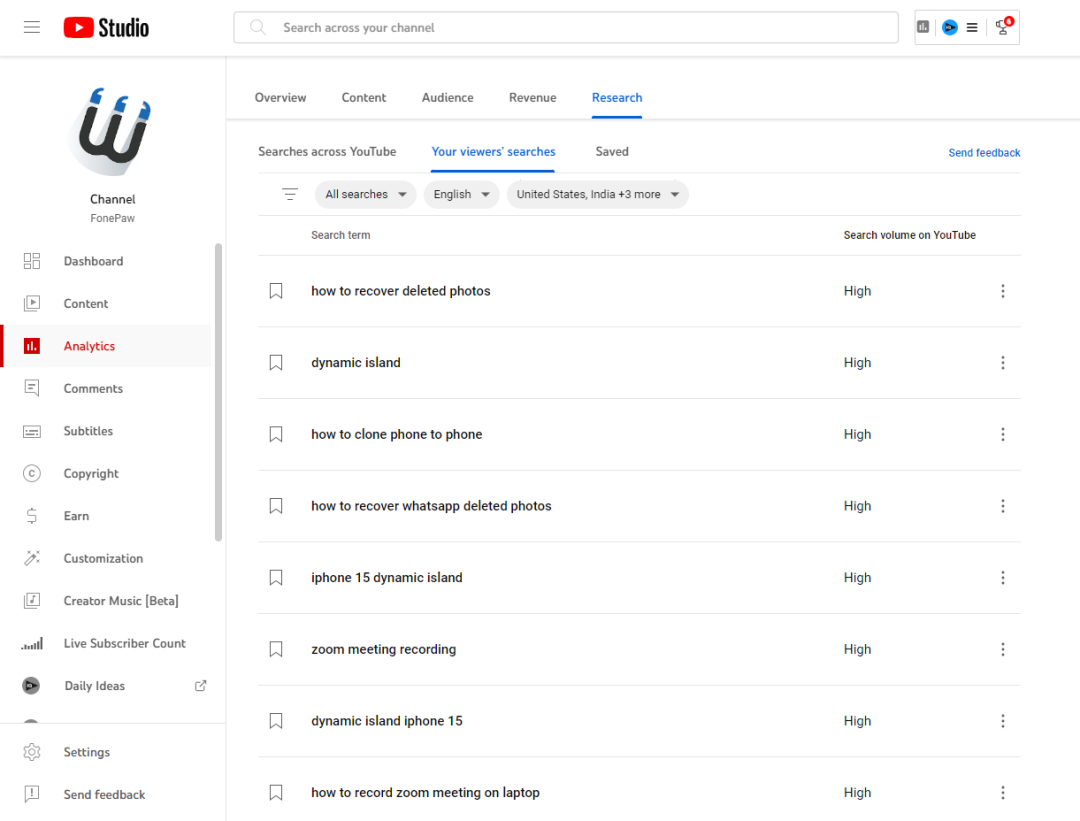The width and height of the screenshot is (1080, 821).
Task: Open options for 'dynamic island iphone 15'
Action: point(1003,721)
